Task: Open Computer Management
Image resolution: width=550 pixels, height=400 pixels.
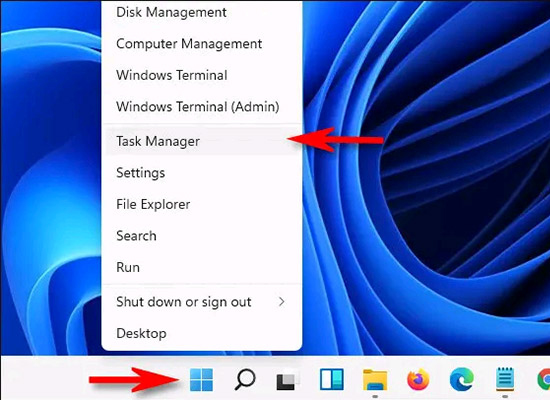Action: (202, 44)
